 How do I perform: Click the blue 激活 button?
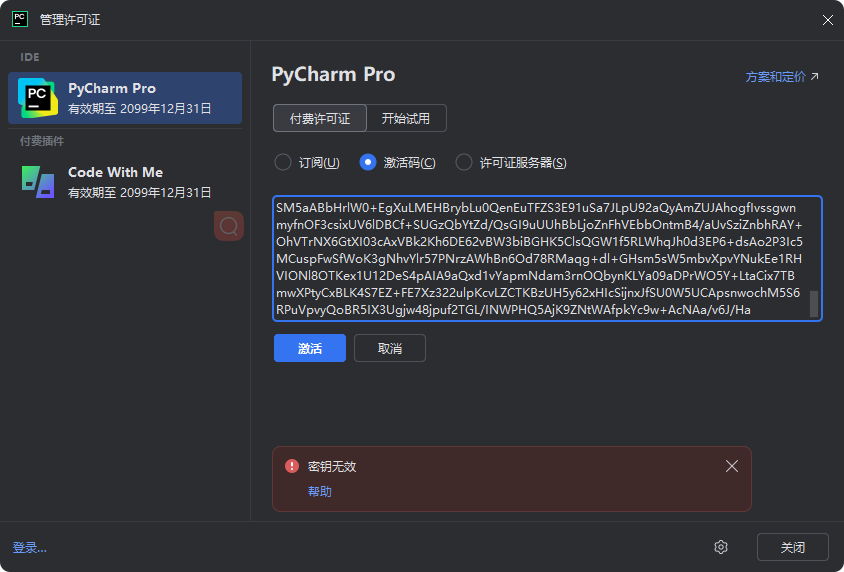point(310,348)
